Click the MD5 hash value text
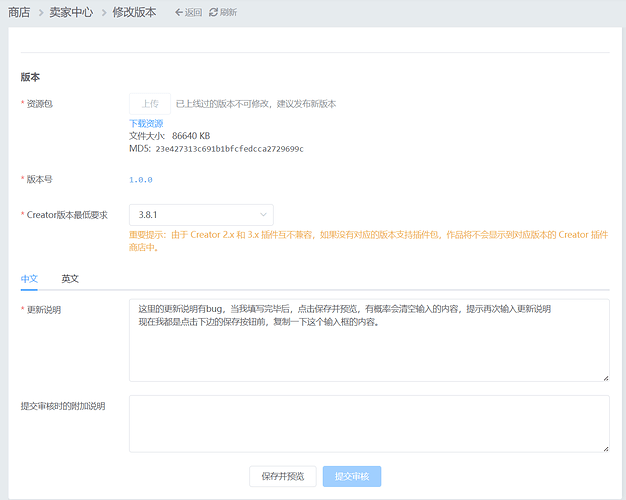The width and height of the screenshot is (626, 500). pyautogui.click(x=230, y=149)
